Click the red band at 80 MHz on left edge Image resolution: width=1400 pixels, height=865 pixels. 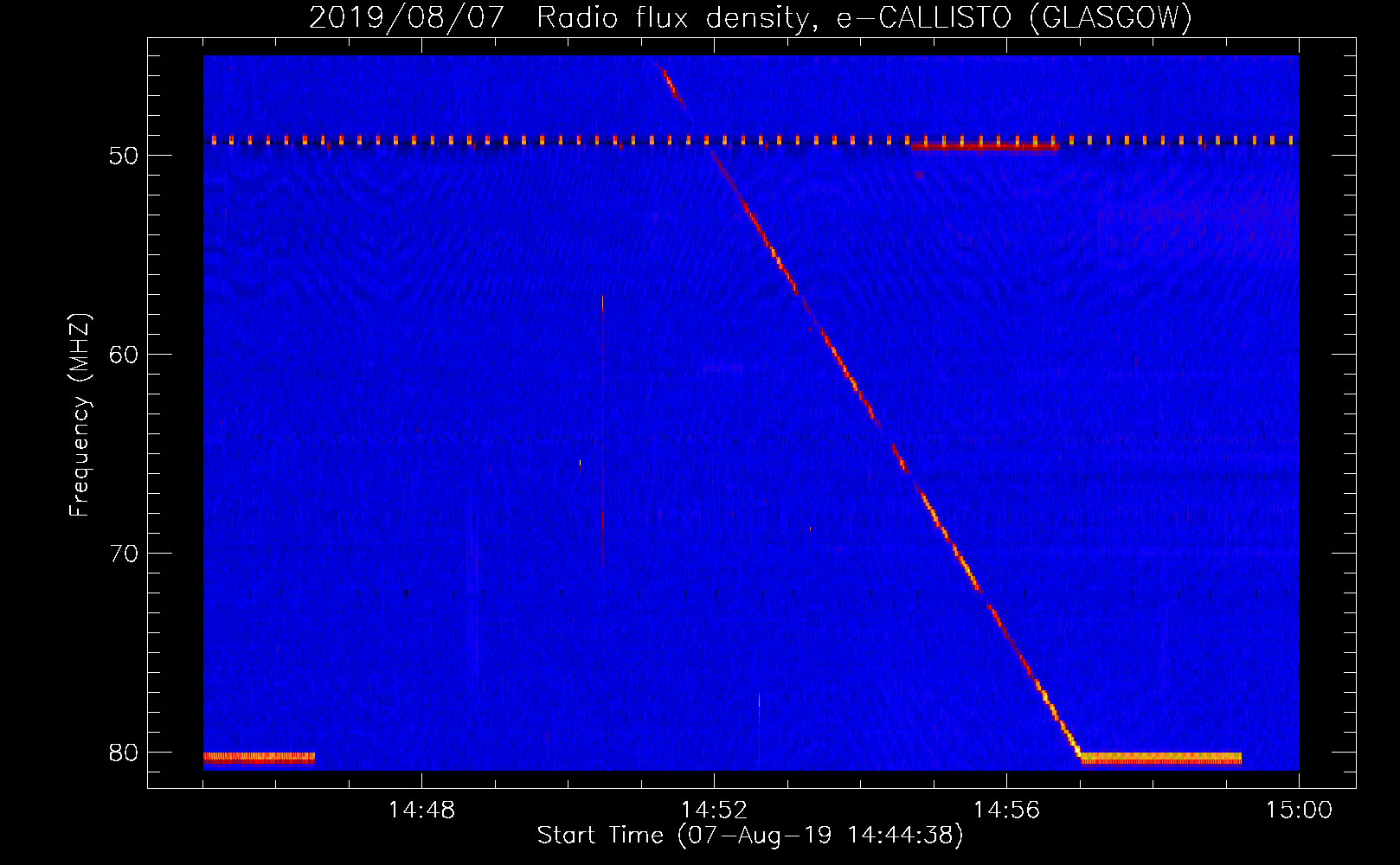[259, 759]
